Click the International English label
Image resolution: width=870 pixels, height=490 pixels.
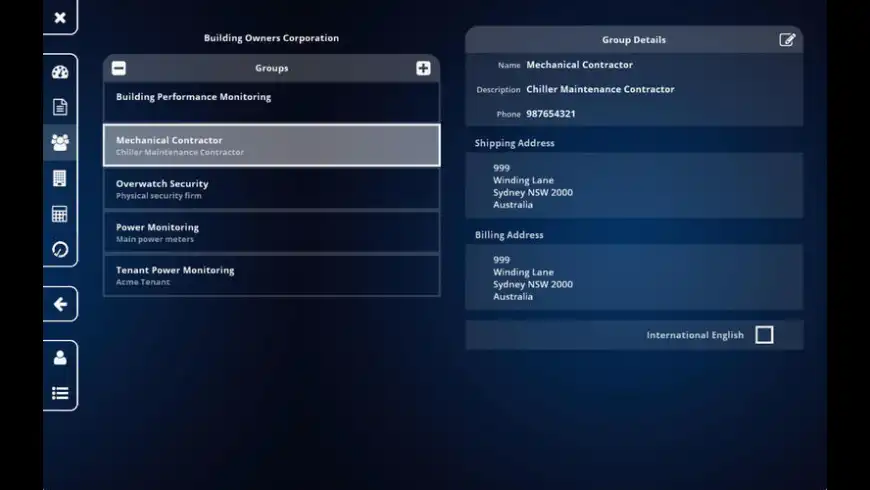point(695,335)
